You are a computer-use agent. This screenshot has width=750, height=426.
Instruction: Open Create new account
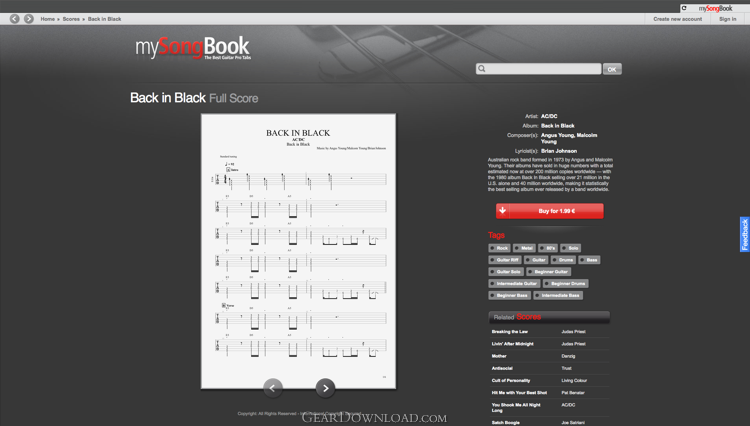click(677, 19)
